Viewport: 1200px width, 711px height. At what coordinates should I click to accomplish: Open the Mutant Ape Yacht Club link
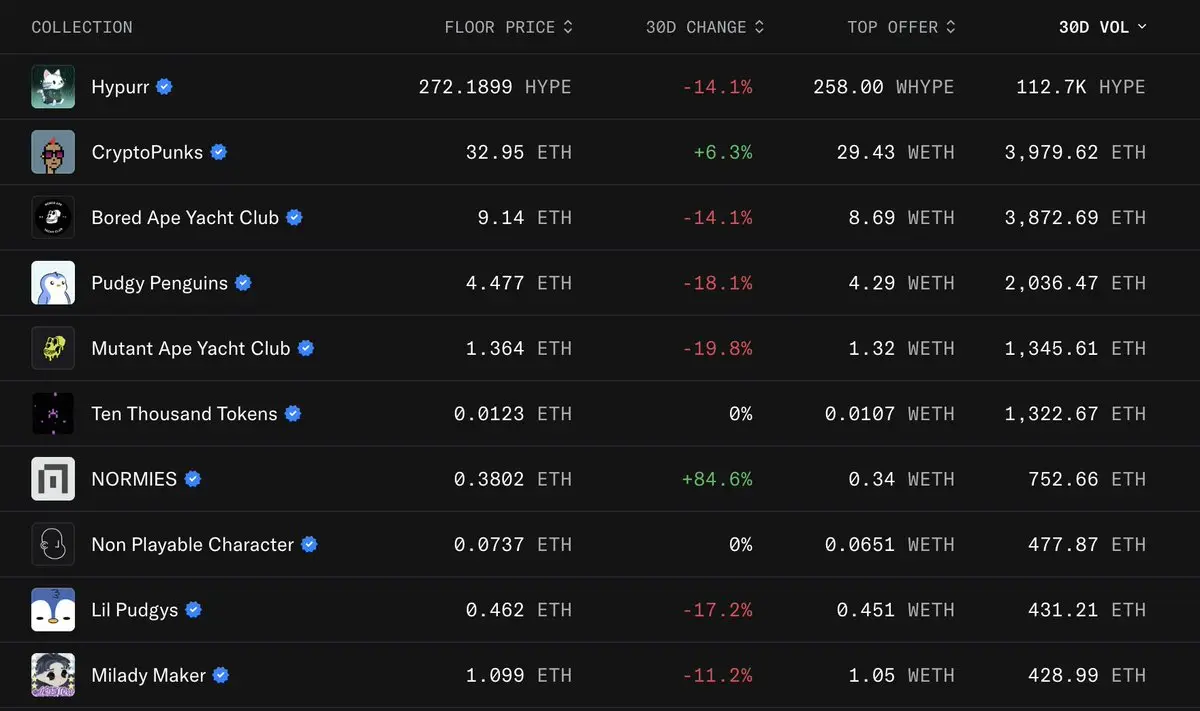click(191, 348)
